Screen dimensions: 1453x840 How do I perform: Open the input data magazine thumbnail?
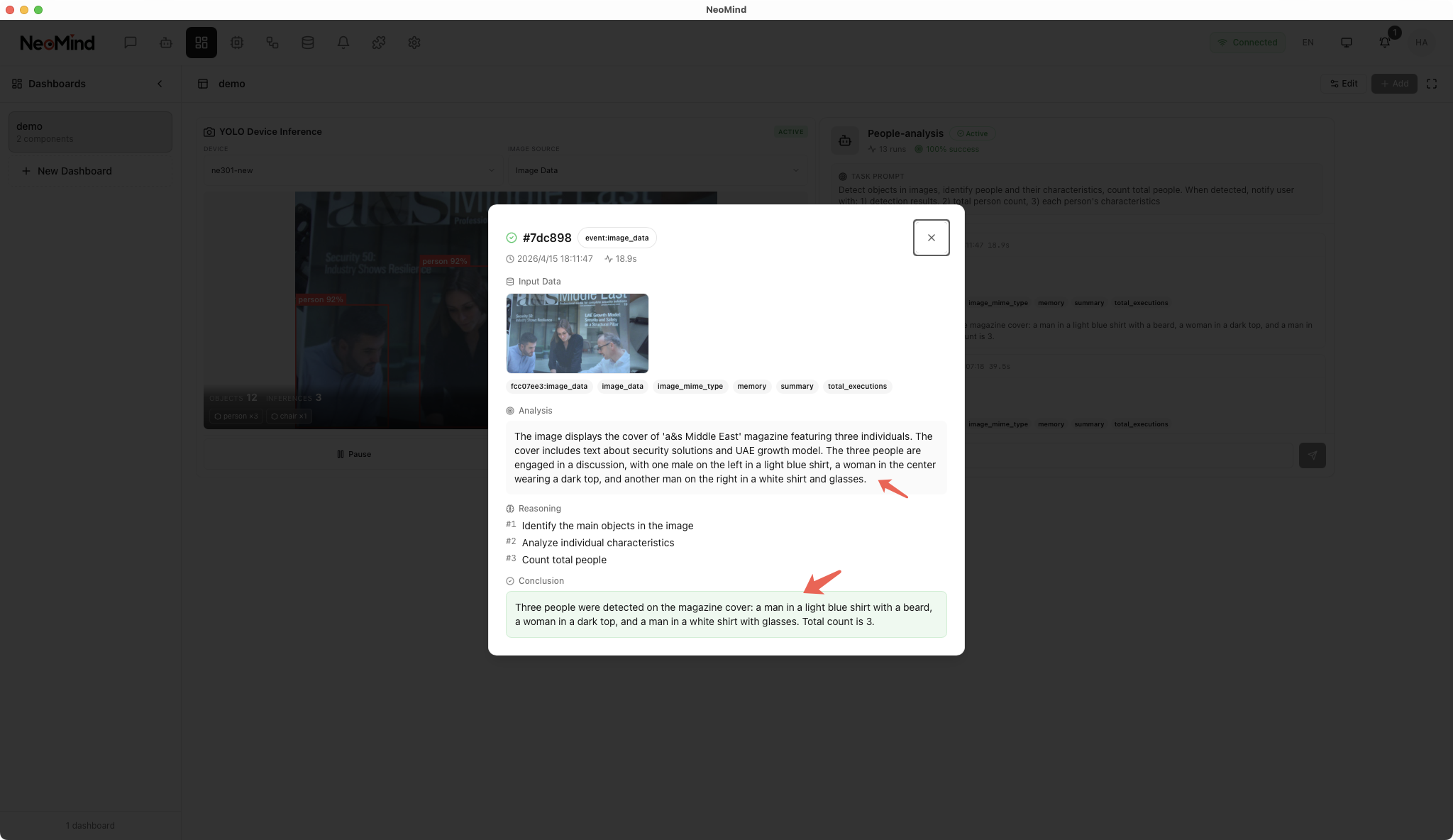577,333
